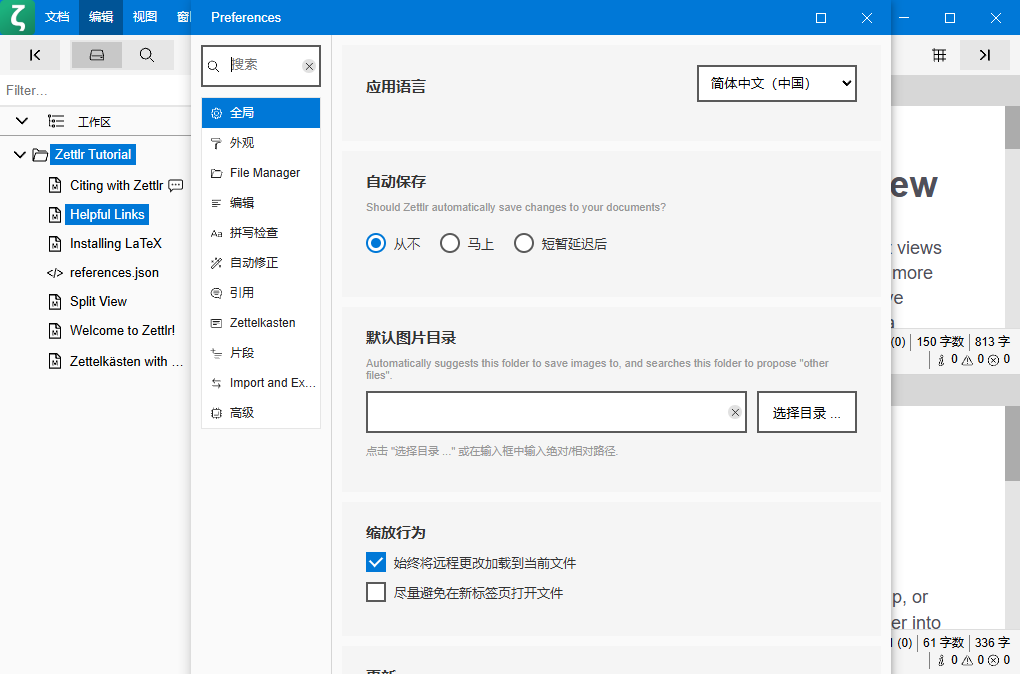Open the 视图 menu

[x=145, y=17]
